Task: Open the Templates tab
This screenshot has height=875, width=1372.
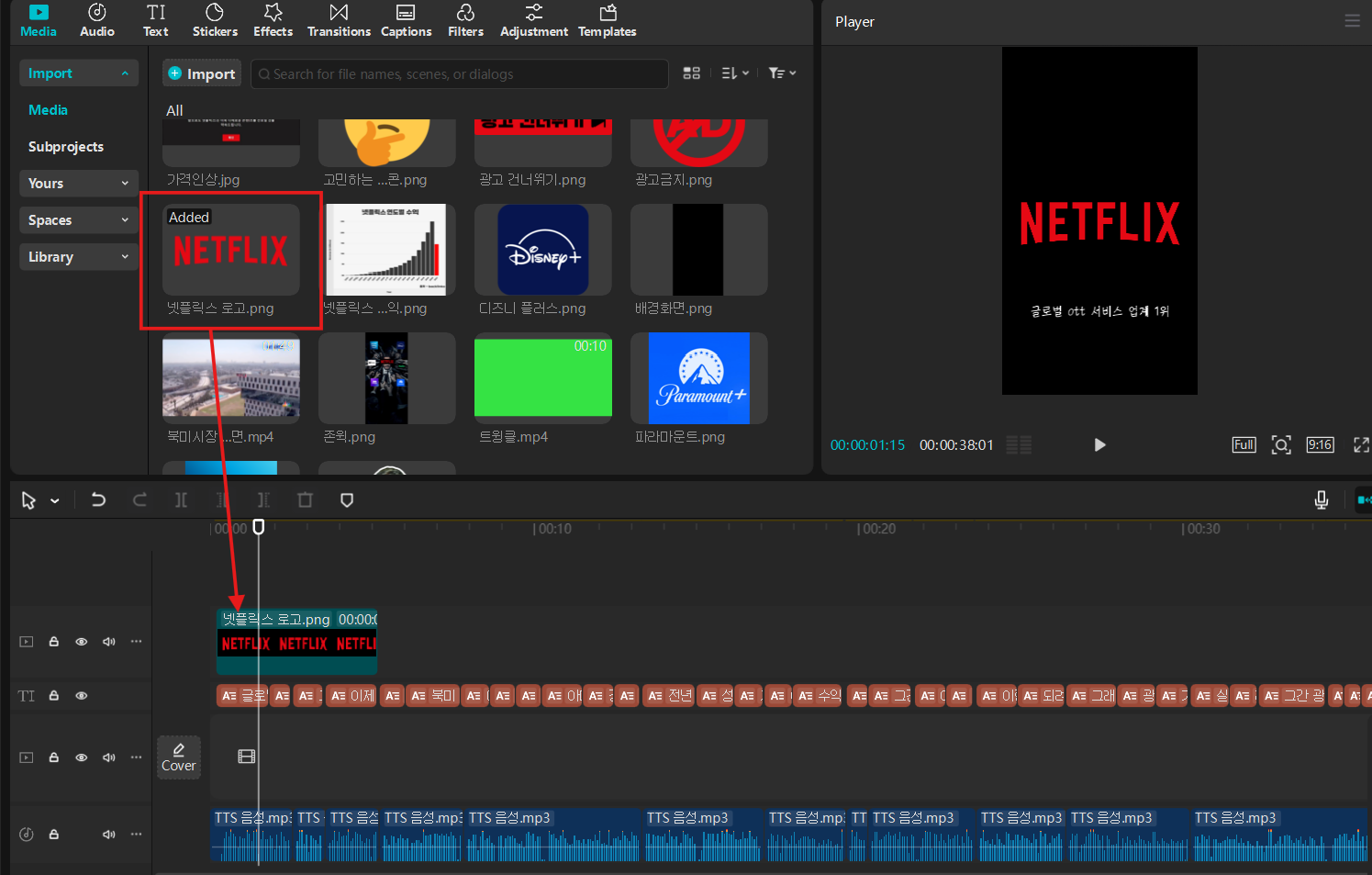Action: coord(607,21)
